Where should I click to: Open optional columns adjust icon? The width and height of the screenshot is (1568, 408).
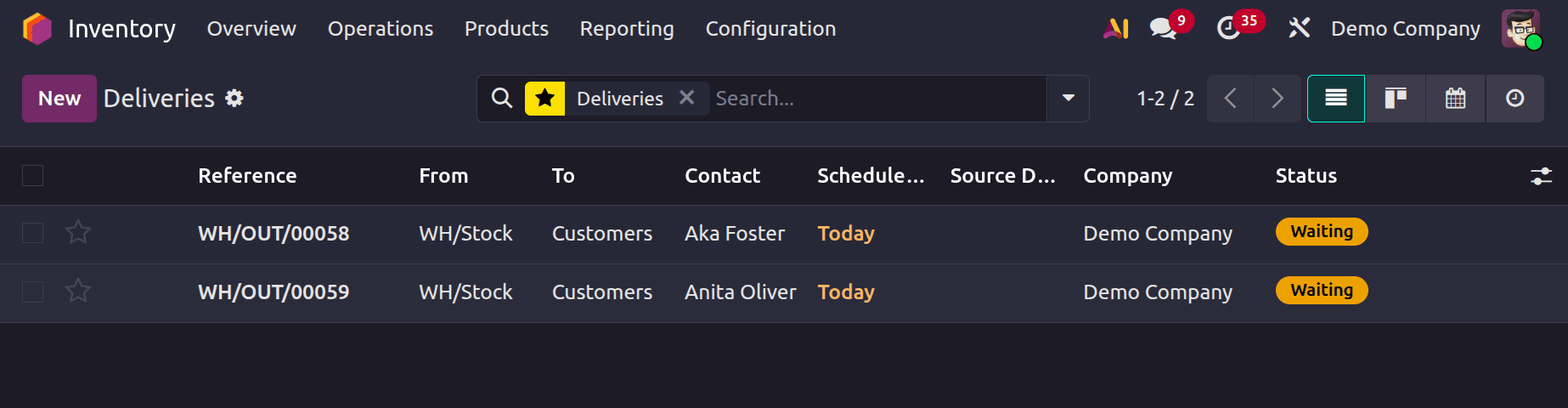pos(1541,176)
